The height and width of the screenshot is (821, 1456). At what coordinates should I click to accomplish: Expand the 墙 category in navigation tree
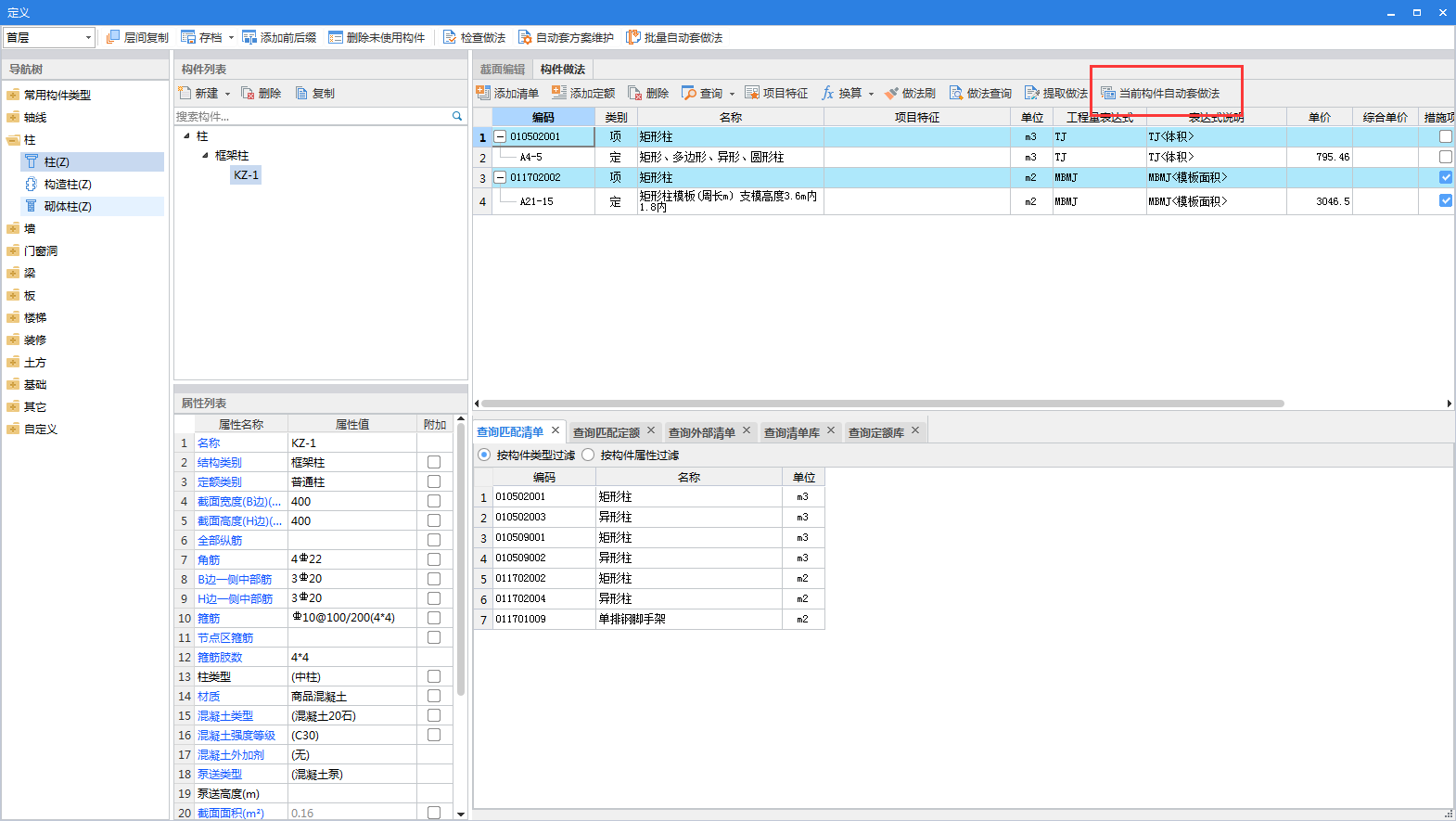click(x=13, y=228)
